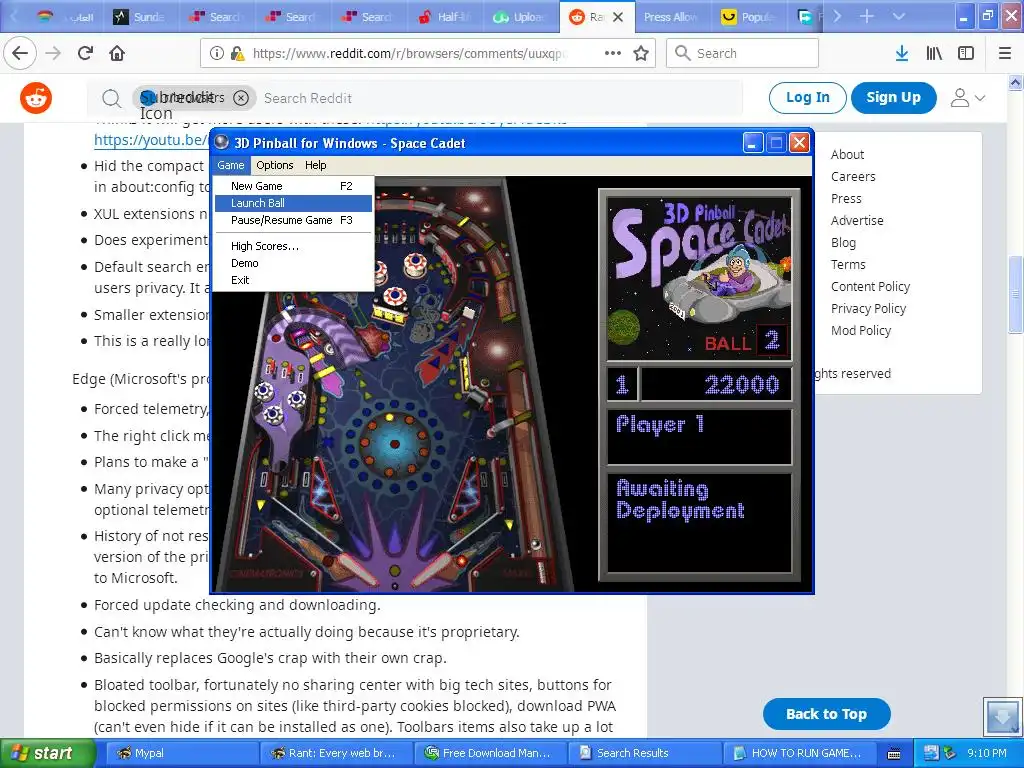List all tabs dropdown arrow
Screen dimensions: 1024x768
pos(899,16)
